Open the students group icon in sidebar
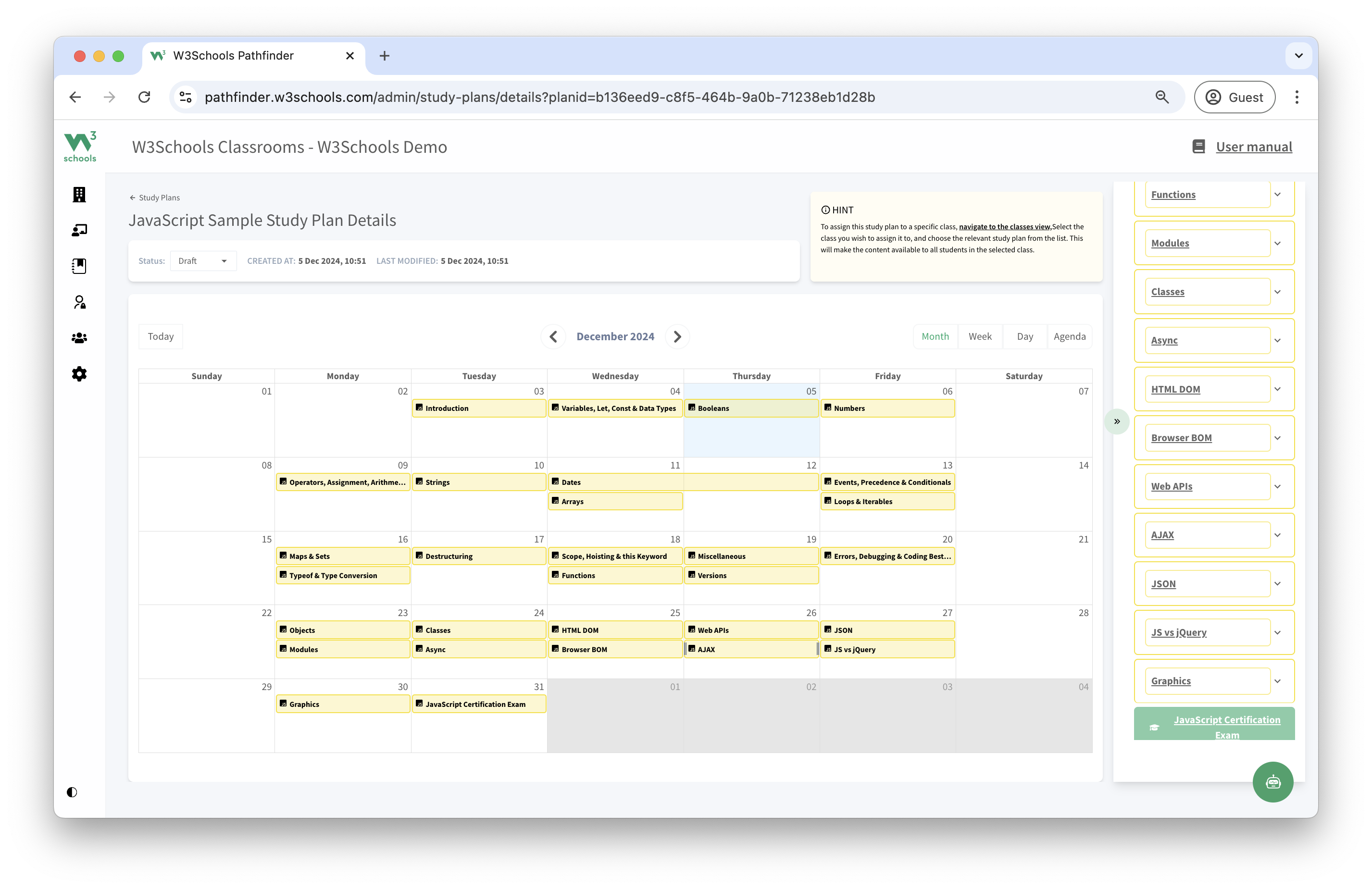Screen dimensions: 1372x889 pos(79,338)
